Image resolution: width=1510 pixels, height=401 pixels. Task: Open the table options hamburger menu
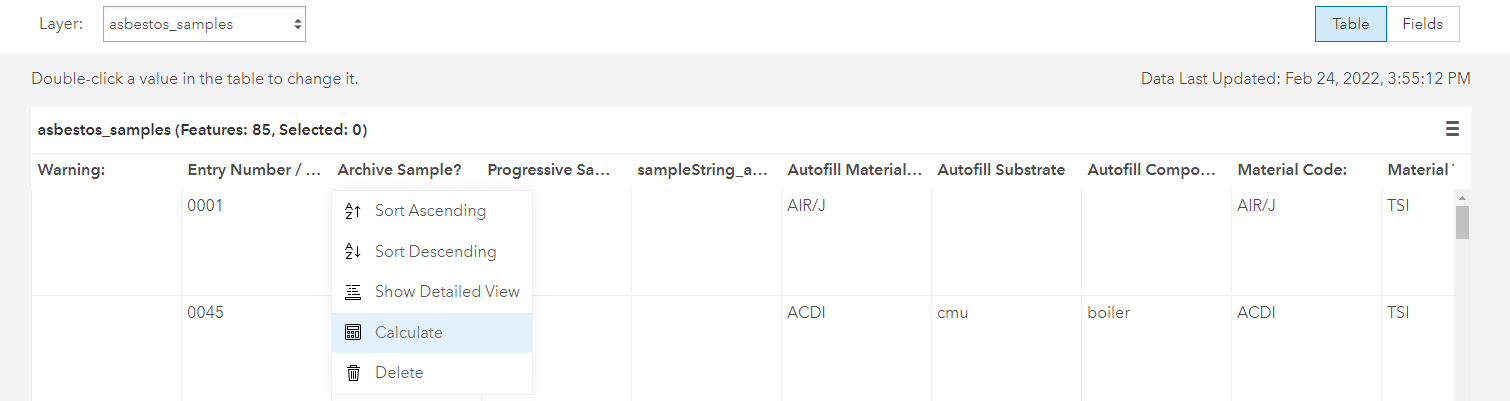[x=1452, y=129]
